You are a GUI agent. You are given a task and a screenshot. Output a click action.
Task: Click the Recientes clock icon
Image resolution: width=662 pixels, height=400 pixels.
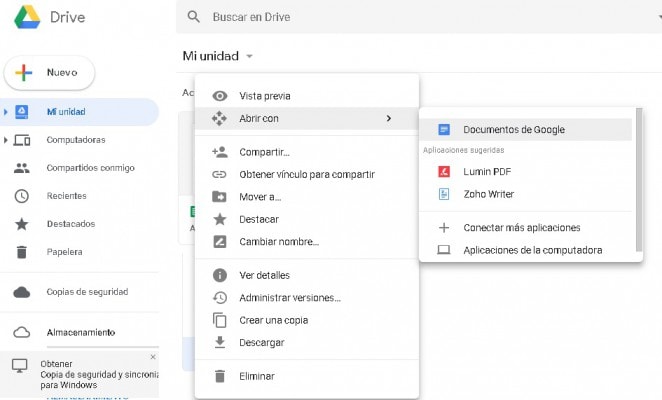click(x=22, y=196)
